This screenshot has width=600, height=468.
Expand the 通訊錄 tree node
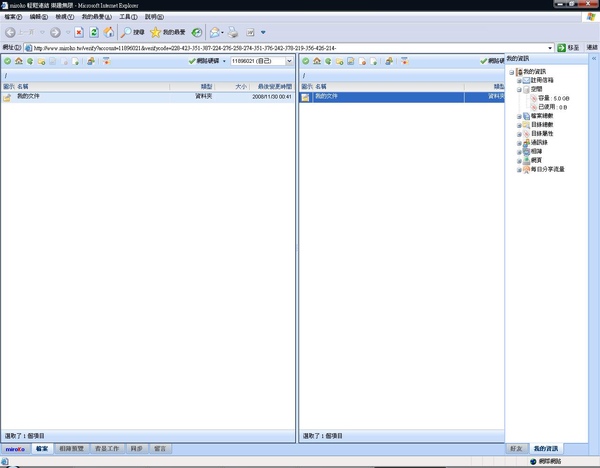tap(519, 143)
